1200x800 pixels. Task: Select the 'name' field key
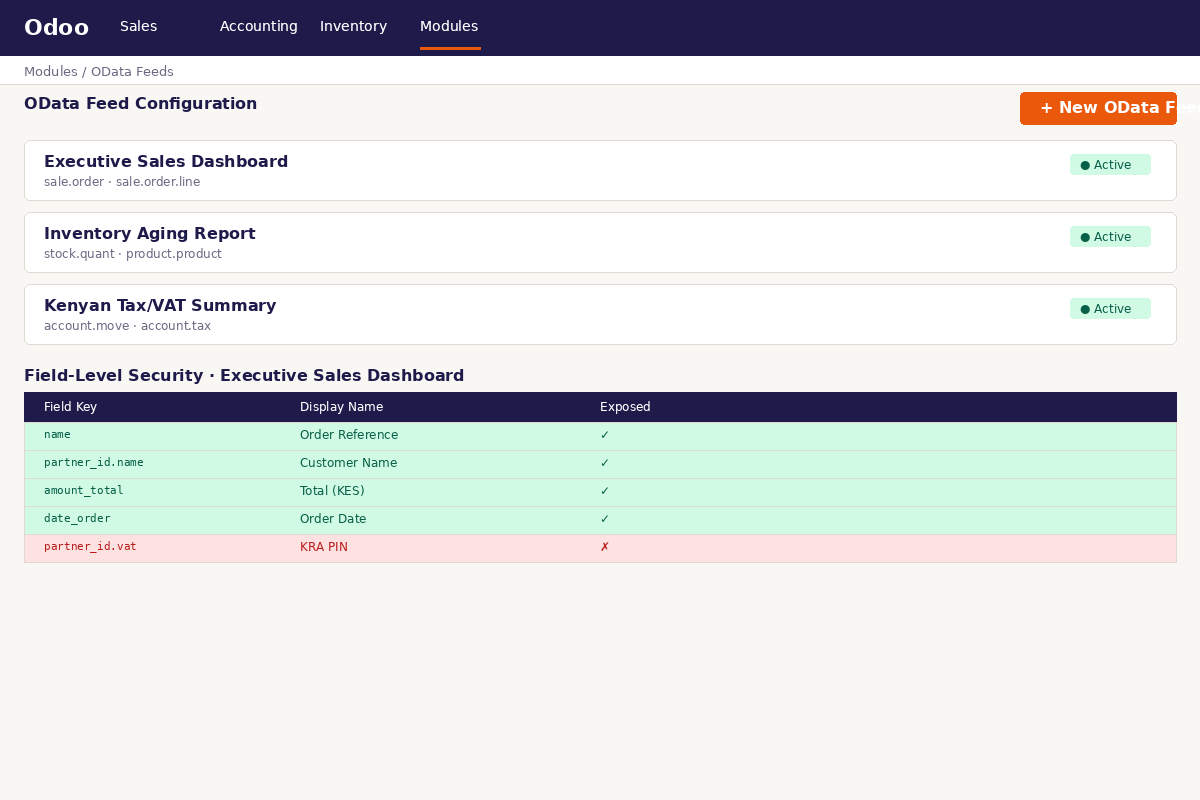click(x=57, y=435)
